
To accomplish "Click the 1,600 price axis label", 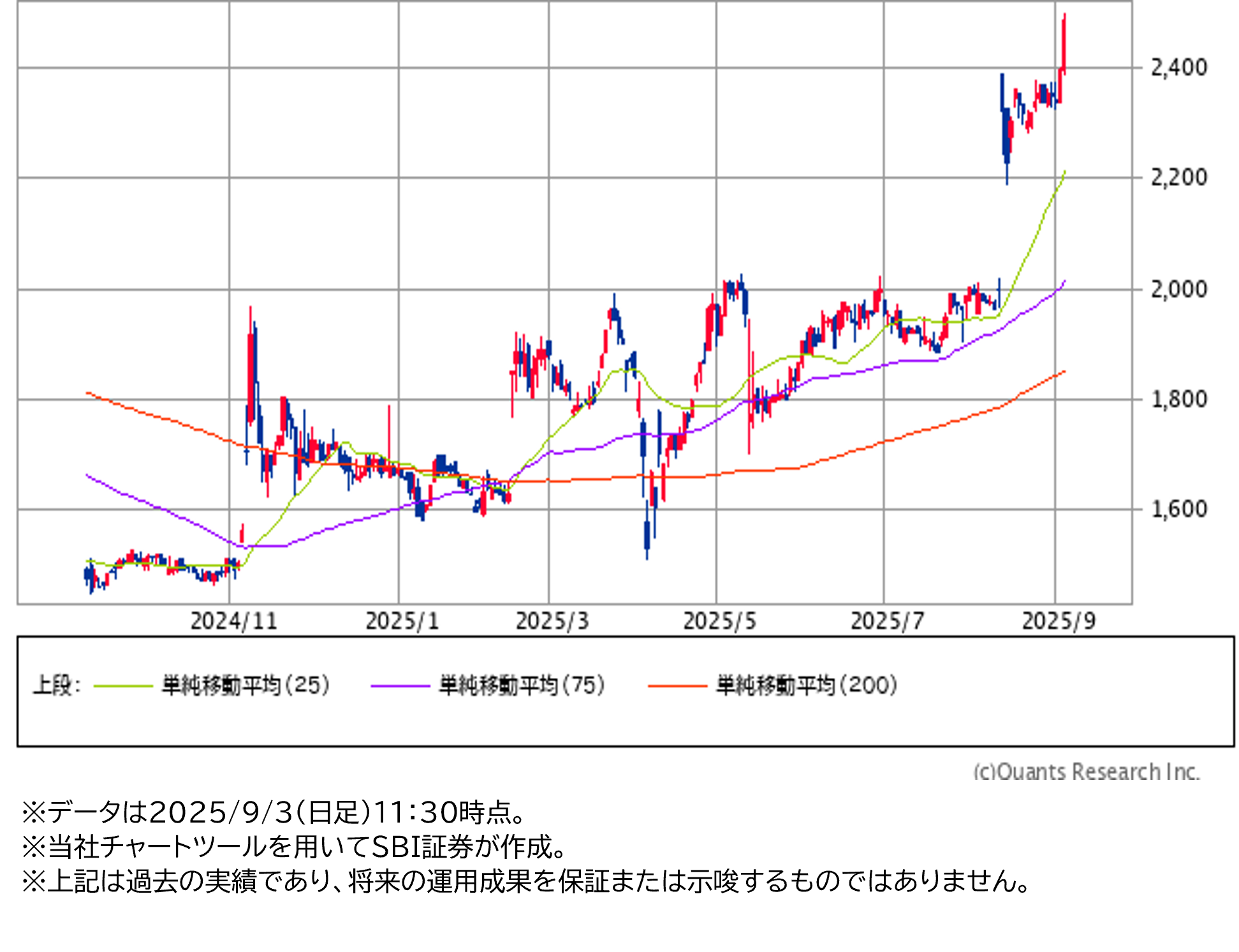I will [x=1178, y=509].
